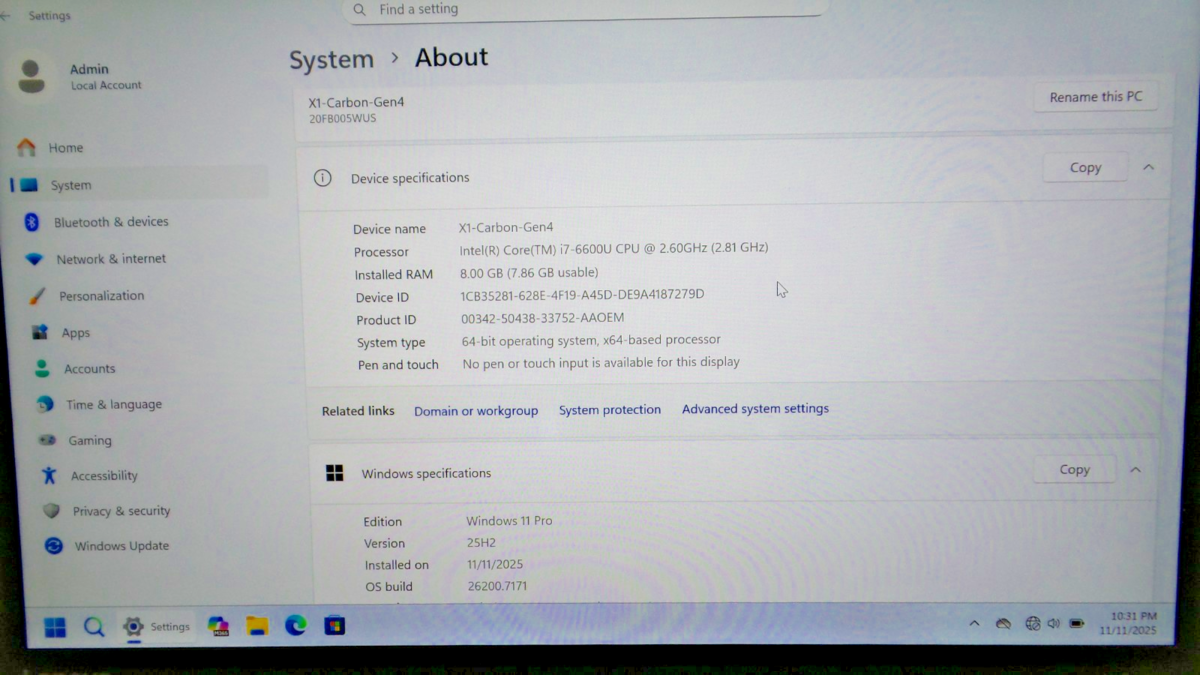The image size is (1200, 675).
Task: Open the Advanced system settings link
Action: point(755,409)
